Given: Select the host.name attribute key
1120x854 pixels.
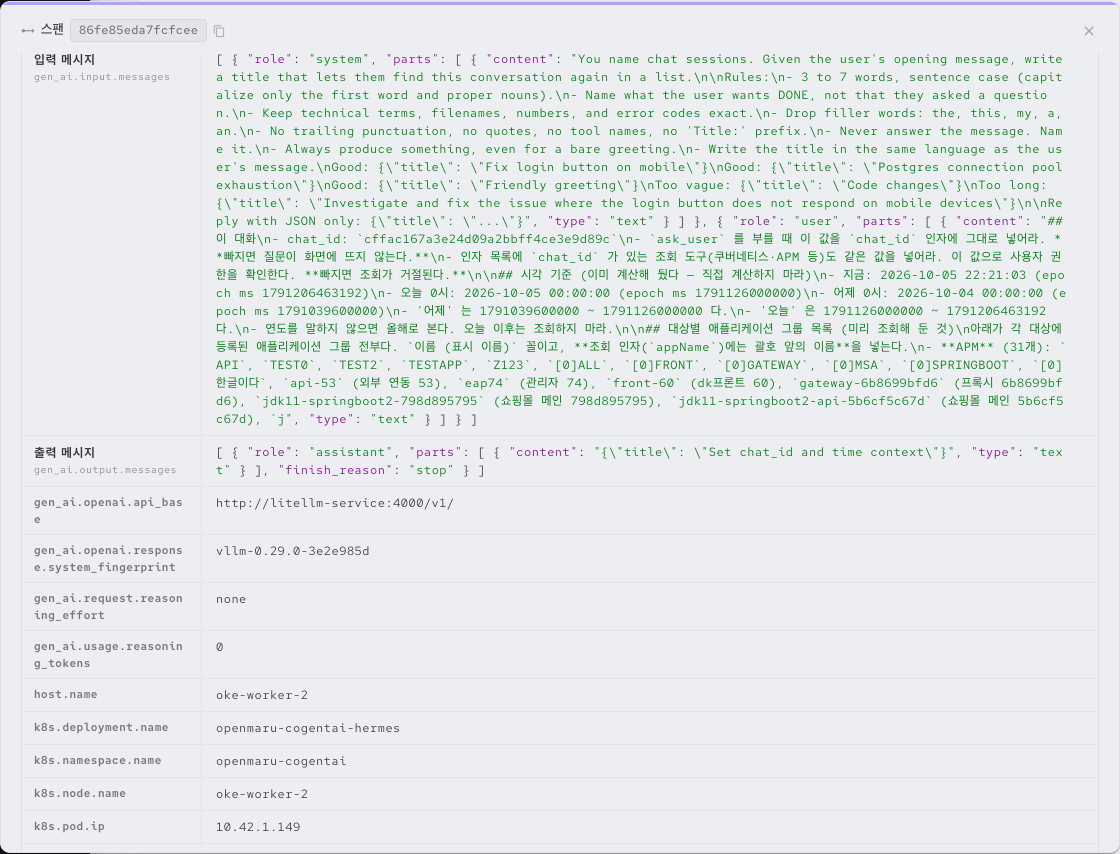Looking at the screenshot, I should (x=65, y=695).
